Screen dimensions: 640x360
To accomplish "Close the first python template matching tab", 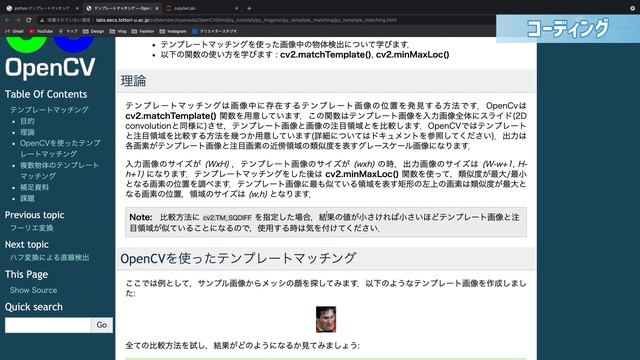I will pos(77,8).
